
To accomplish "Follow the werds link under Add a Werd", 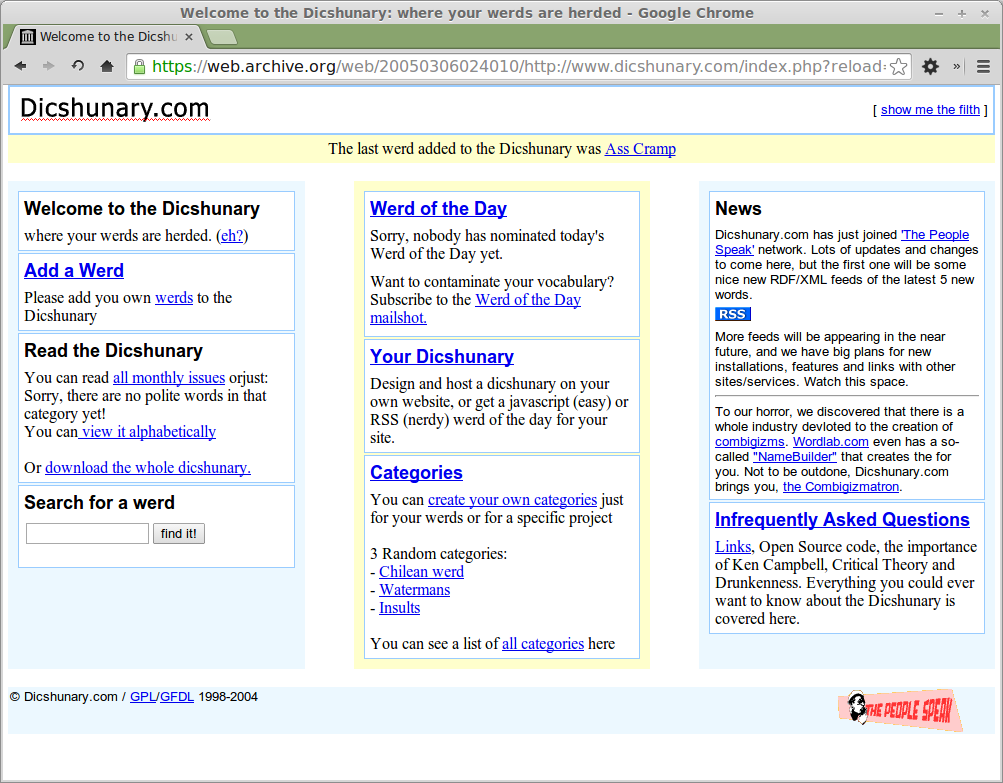I will point(174,298).
